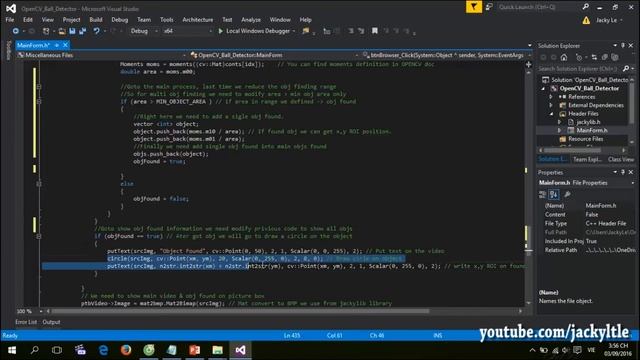Close the MainForm.h tab
This screenshot has height=360, width=640.
point(65,45)
